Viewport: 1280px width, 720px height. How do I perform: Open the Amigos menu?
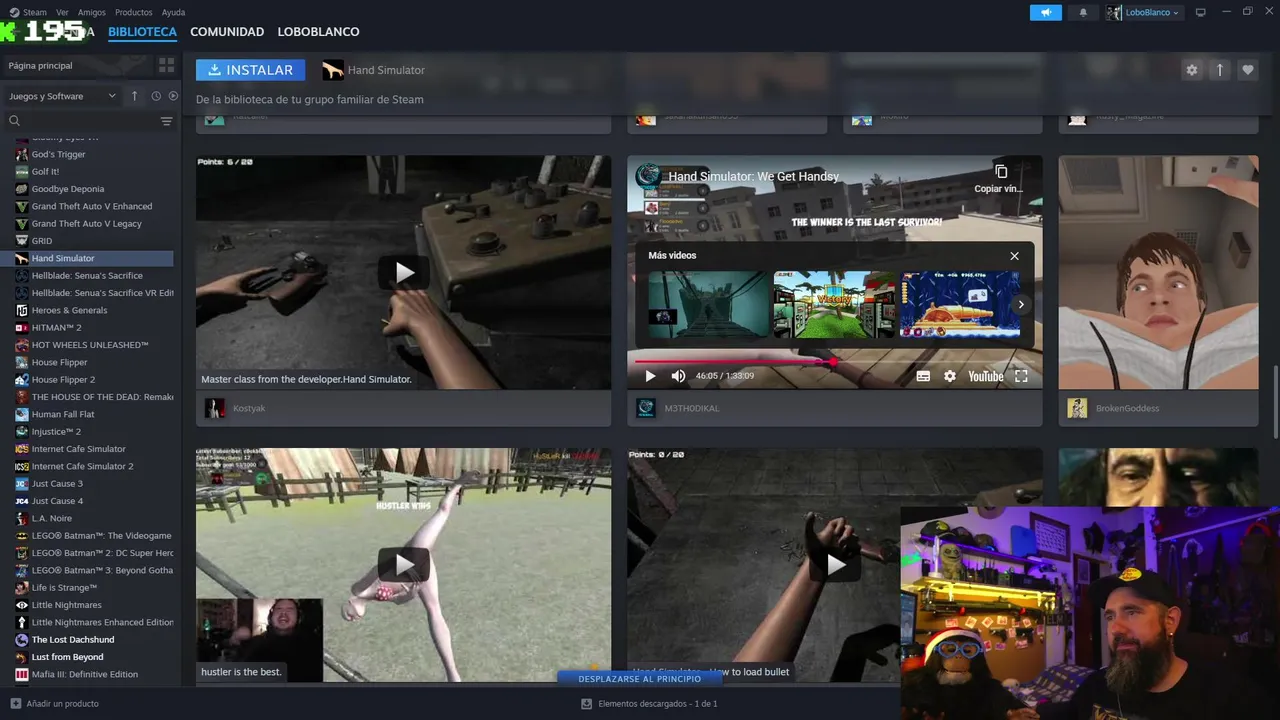click(x=92, y=12)
